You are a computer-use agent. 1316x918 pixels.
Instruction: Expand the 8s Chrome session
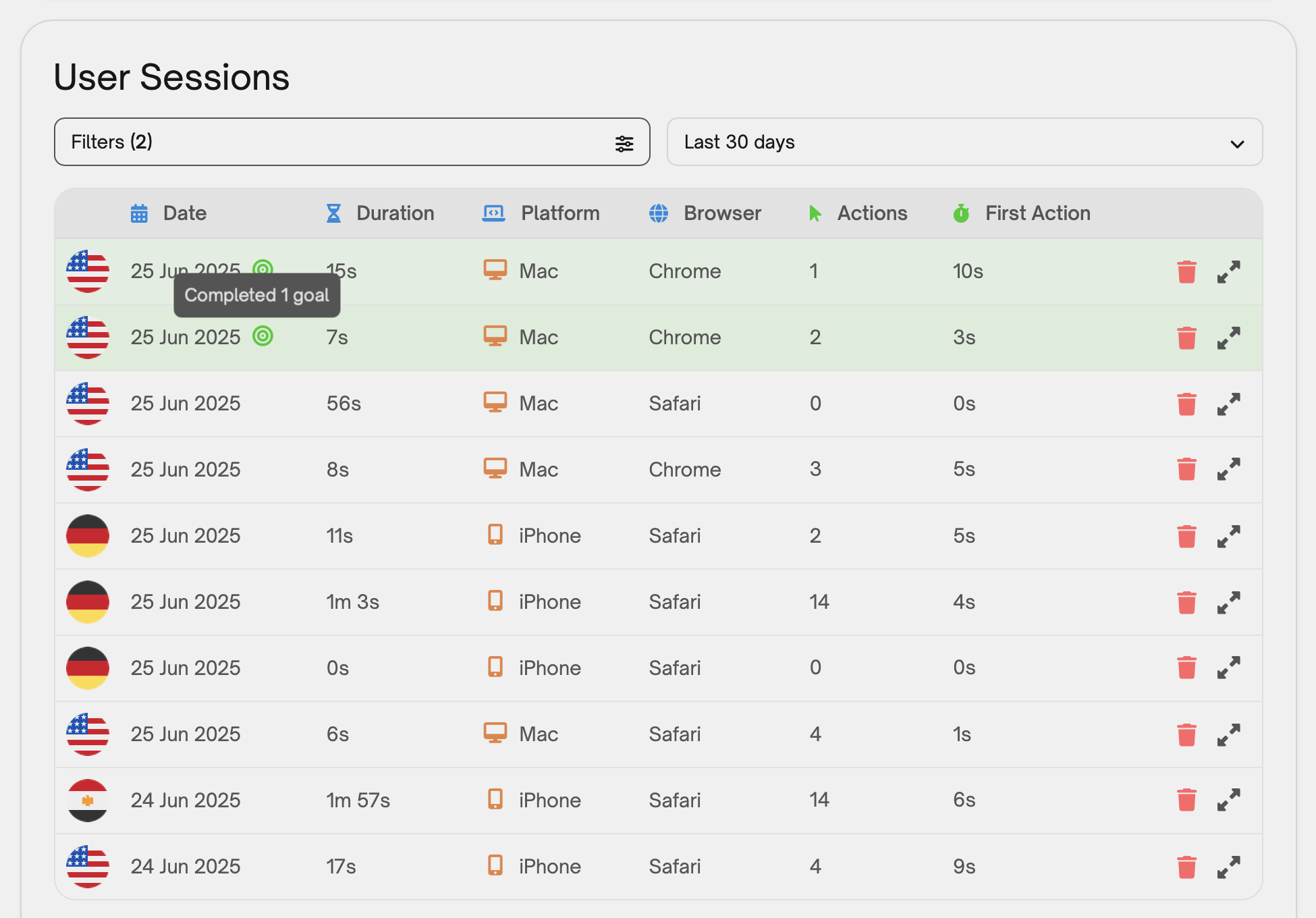[x=1229, y=469]
